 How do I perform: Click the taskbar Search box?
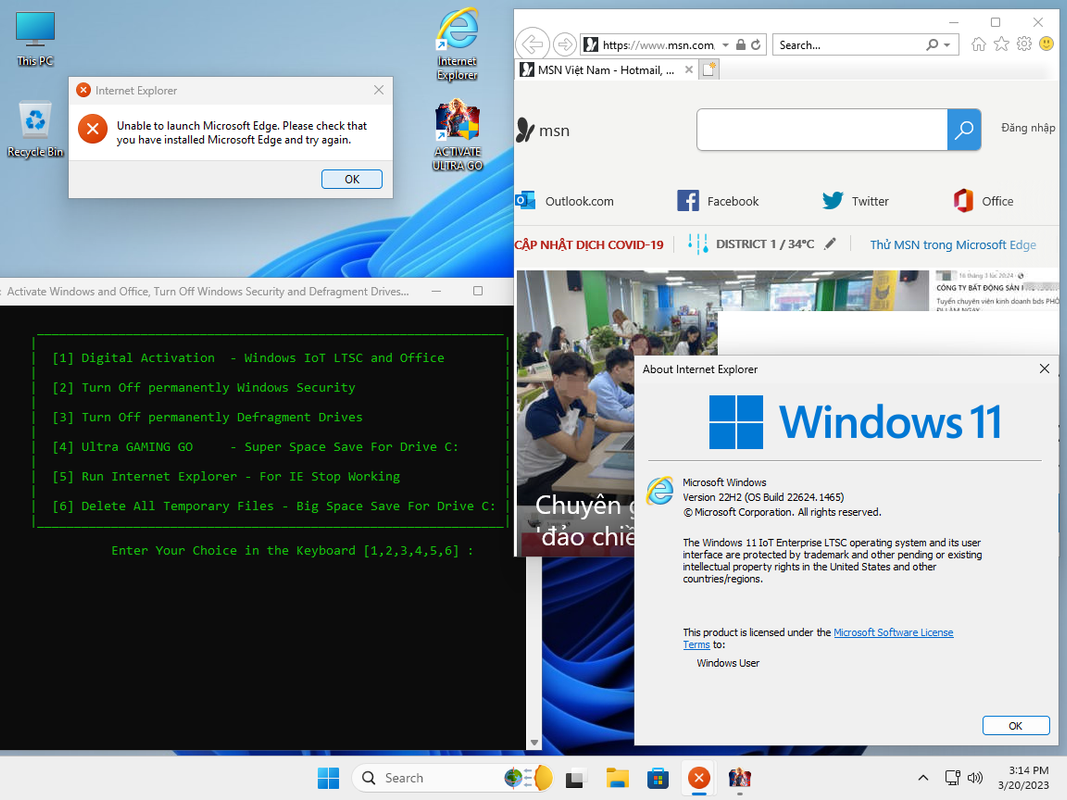click(x=452, y=778)
